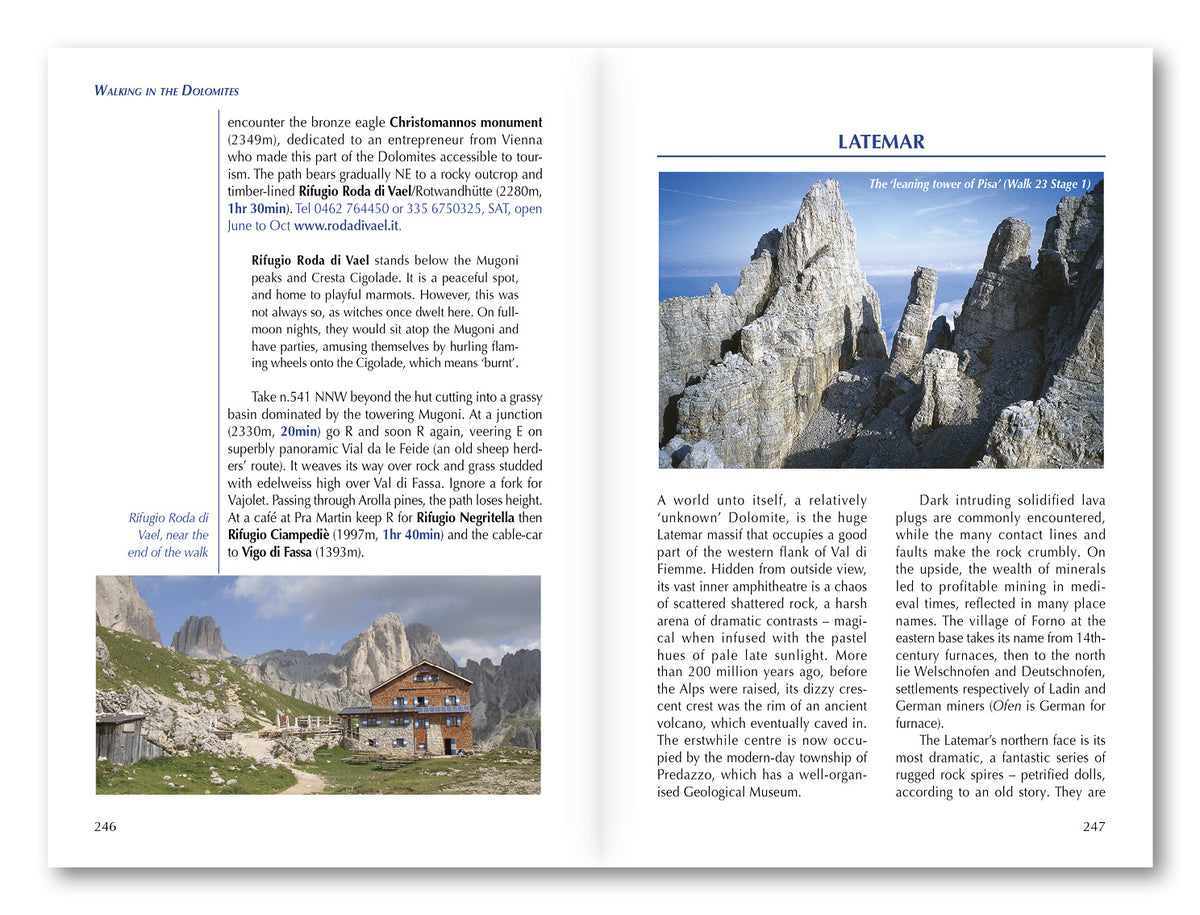This screenshot has height=915, width=1200.
Task: Click the bold text 'Christomannos monument'
Action: tap(466, 123)
